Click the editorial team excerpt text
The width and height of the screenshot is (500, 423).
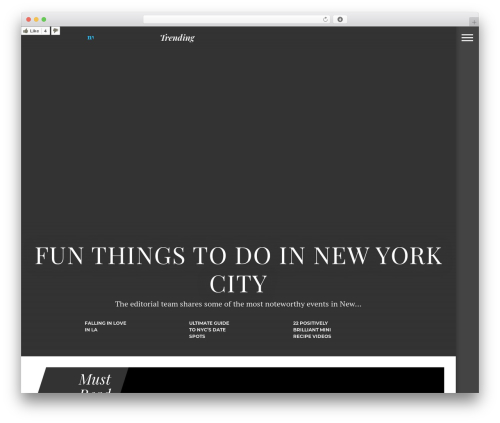point(238,304)
